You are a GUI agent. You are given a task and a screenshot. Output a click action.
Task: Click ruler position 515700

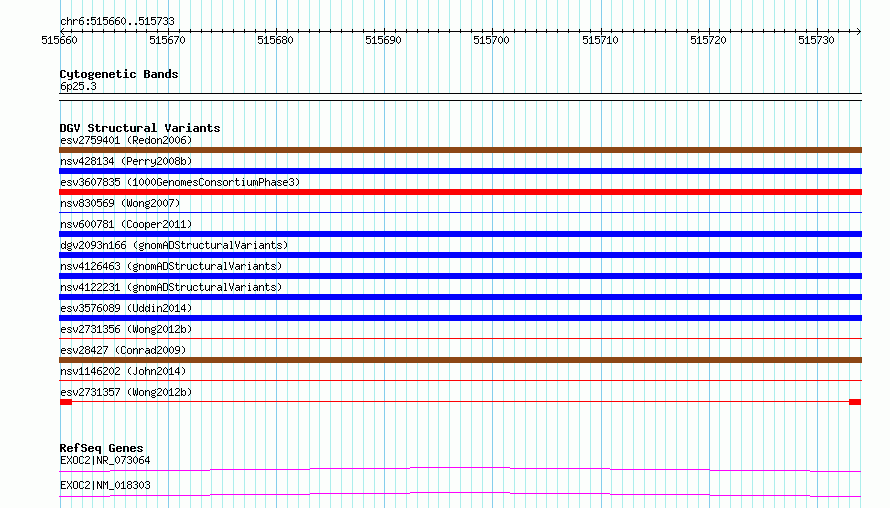[492, 40]
